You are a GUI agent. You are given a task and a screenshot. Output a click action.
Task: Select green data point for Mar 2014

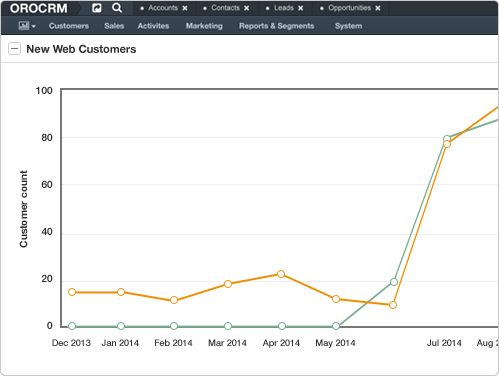pos(228,326)
